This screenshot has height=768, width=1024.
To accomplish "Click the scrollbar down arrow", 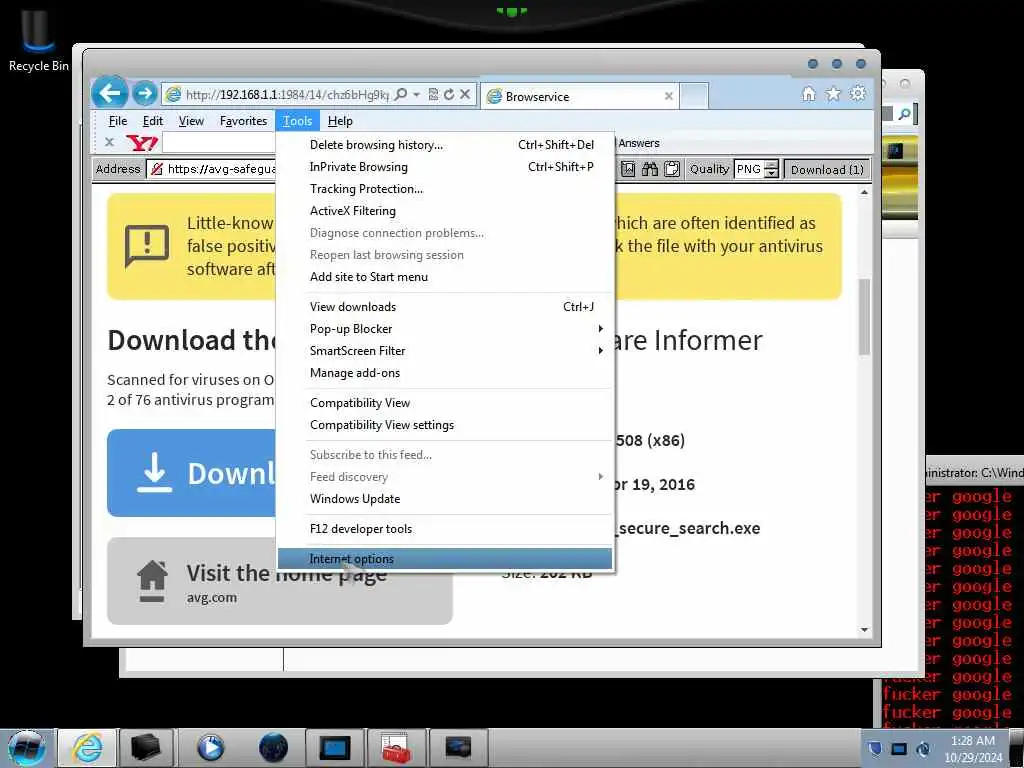I will tap(865, 630).
